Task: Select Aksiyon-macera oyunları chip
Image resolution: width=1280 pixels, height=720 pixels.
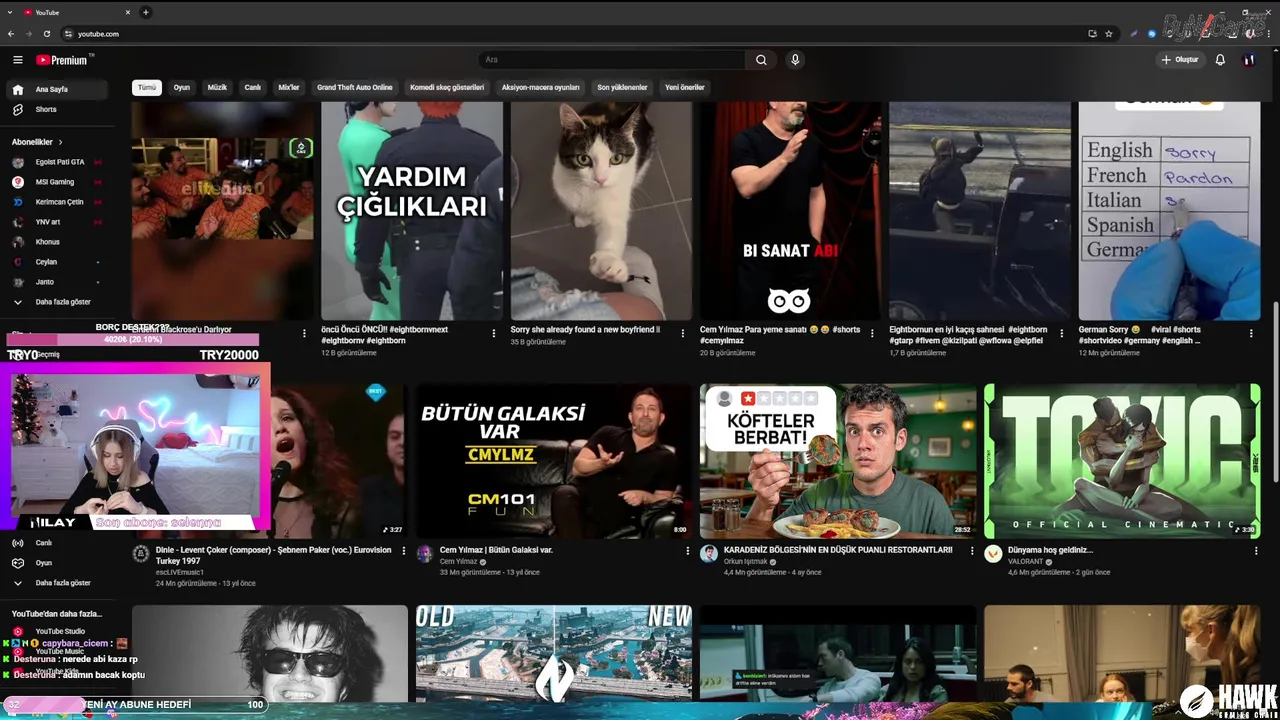Action: pyautogui.click(x=541, y=87)
